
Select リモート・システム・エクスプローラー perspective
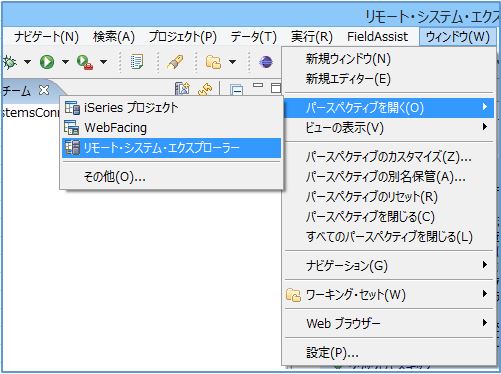171,148
